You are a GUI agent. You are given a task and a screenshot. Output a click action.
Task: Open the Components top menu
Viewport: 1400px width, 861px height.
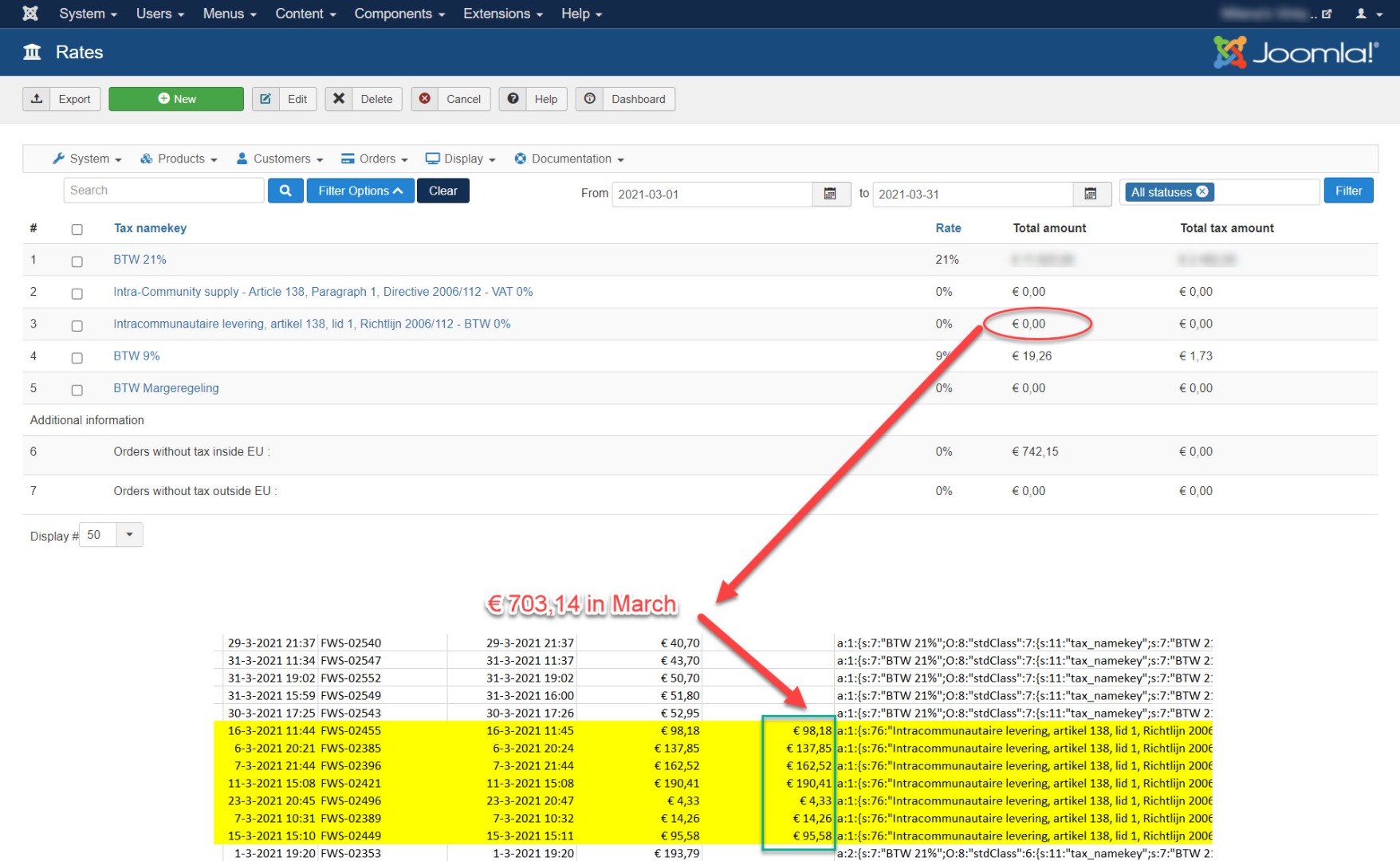399,14
